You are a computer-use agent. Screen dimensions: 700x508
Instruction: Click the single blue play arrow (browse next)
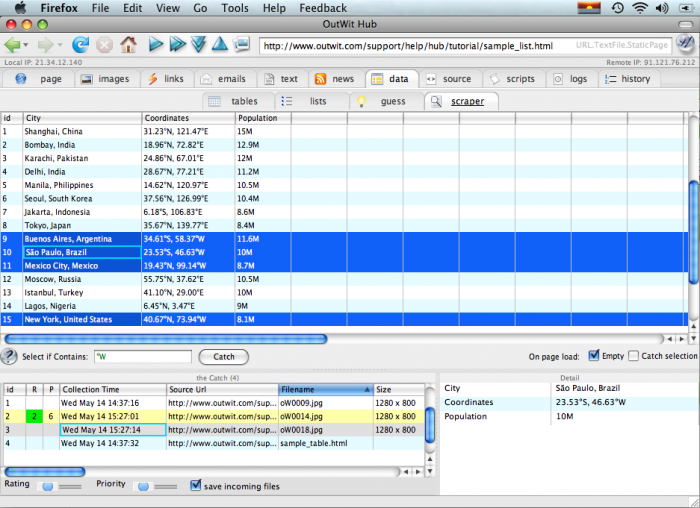click(155, 44)
